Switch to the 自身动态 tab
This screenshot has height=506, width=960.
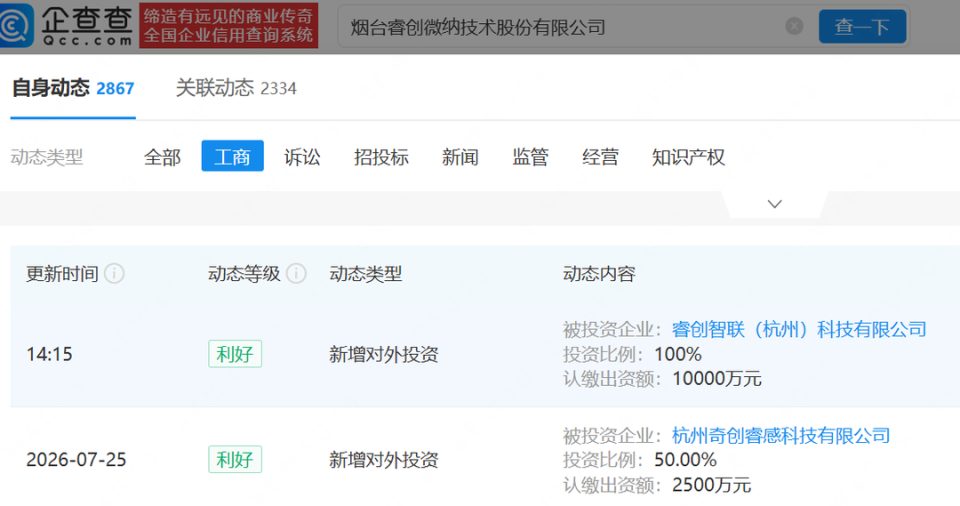point(73,88)
